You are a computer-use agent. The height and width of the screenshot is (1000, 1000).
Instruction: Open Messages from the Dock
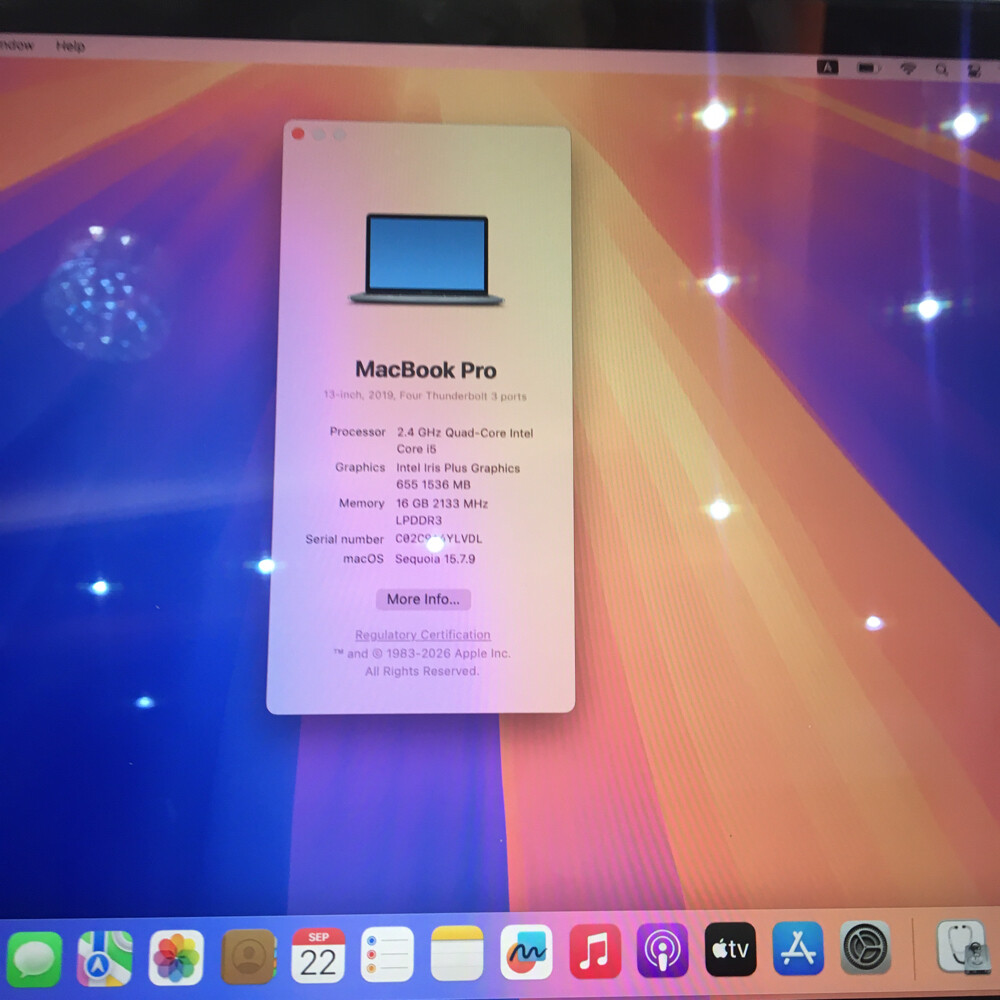point(34,959)
